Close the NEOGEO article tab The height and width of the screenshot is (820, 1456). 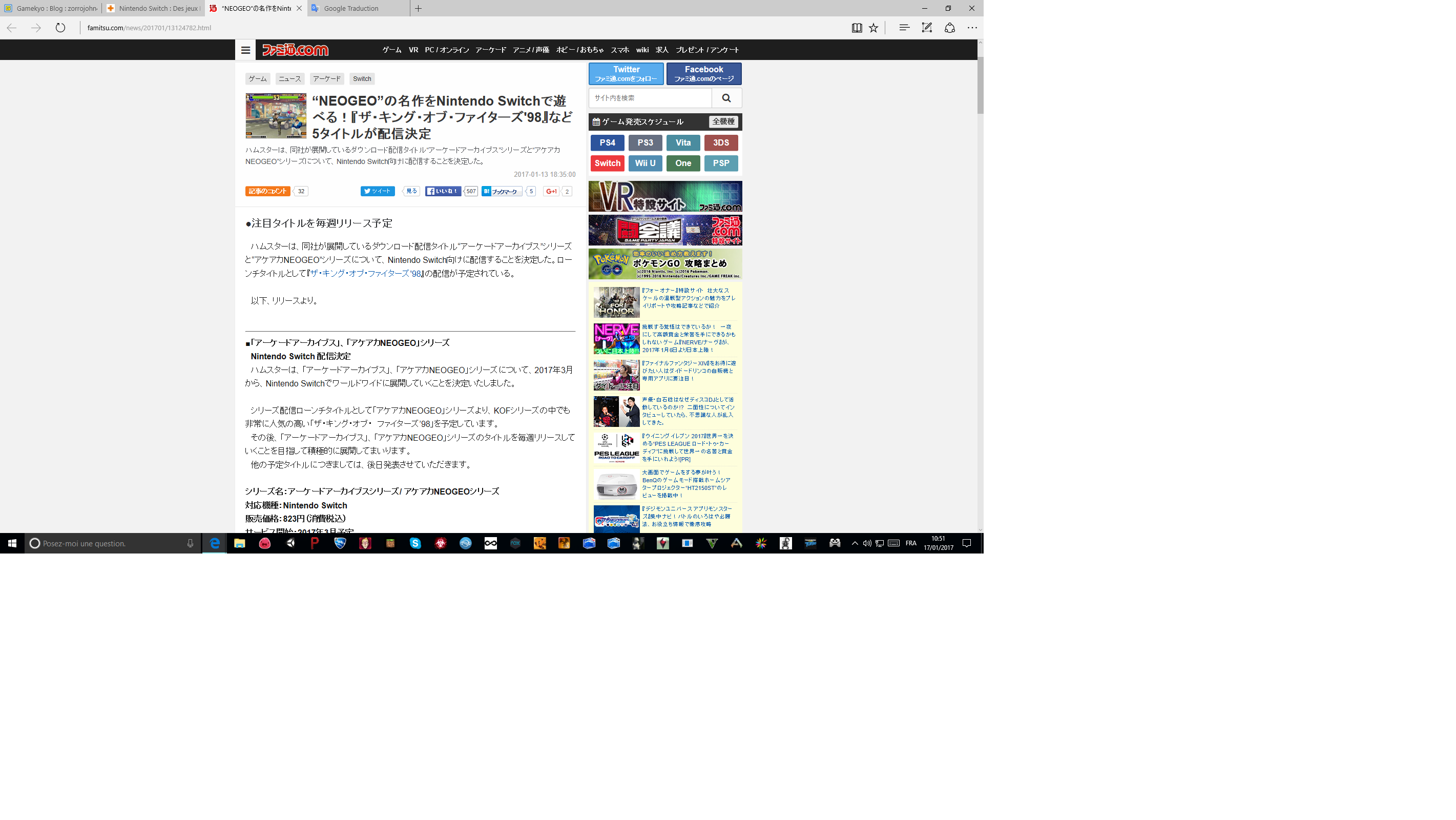[x=299, y=9]
